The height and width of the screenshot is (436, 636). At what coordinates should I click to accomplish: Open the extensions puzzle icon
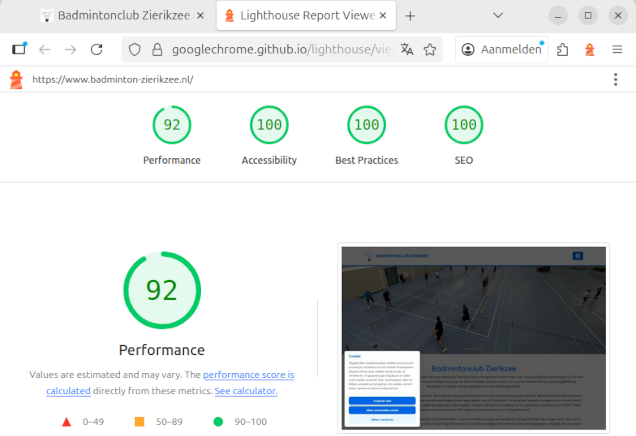click(564, 49)
